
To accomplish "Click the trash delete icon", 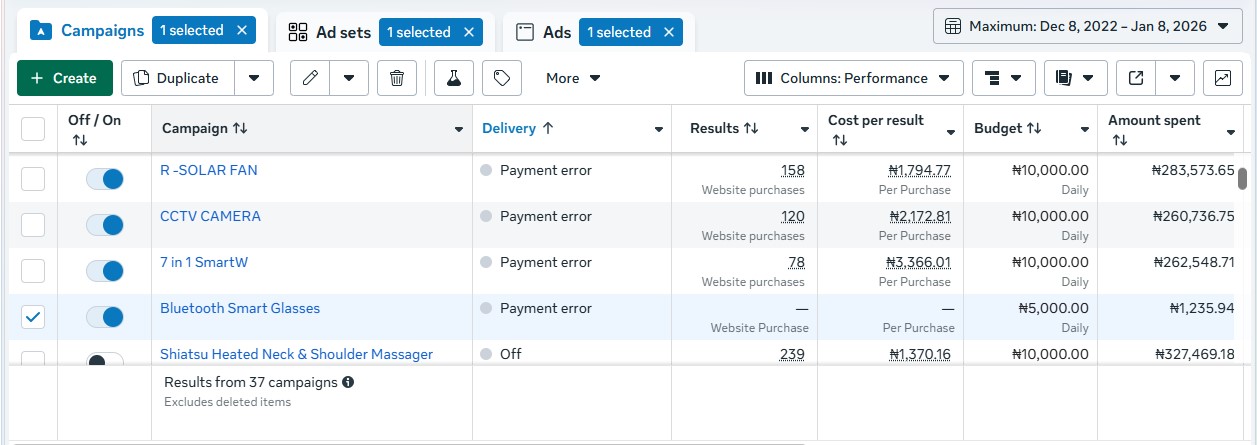I will (397, 78).
